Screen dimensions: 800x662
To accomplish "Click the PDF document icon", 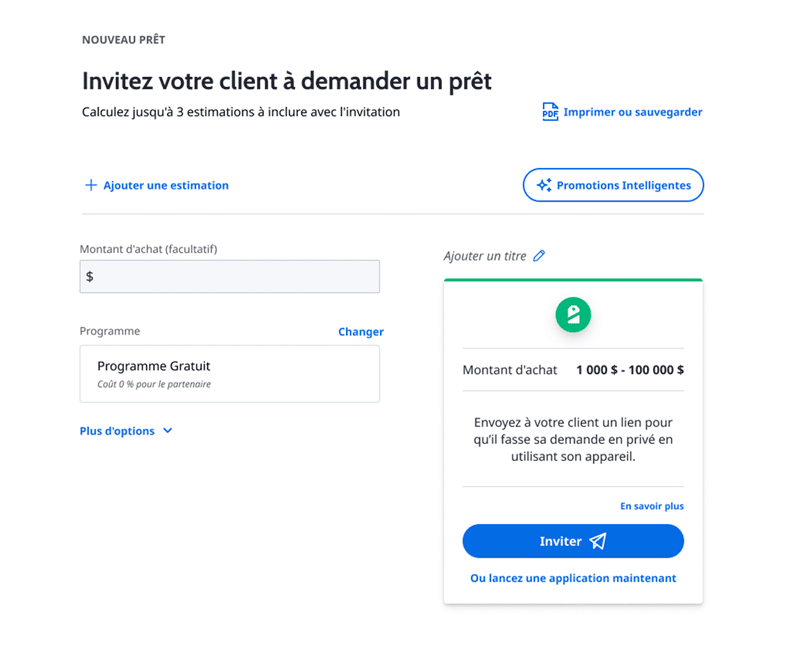I will click(x=550, y=112).
